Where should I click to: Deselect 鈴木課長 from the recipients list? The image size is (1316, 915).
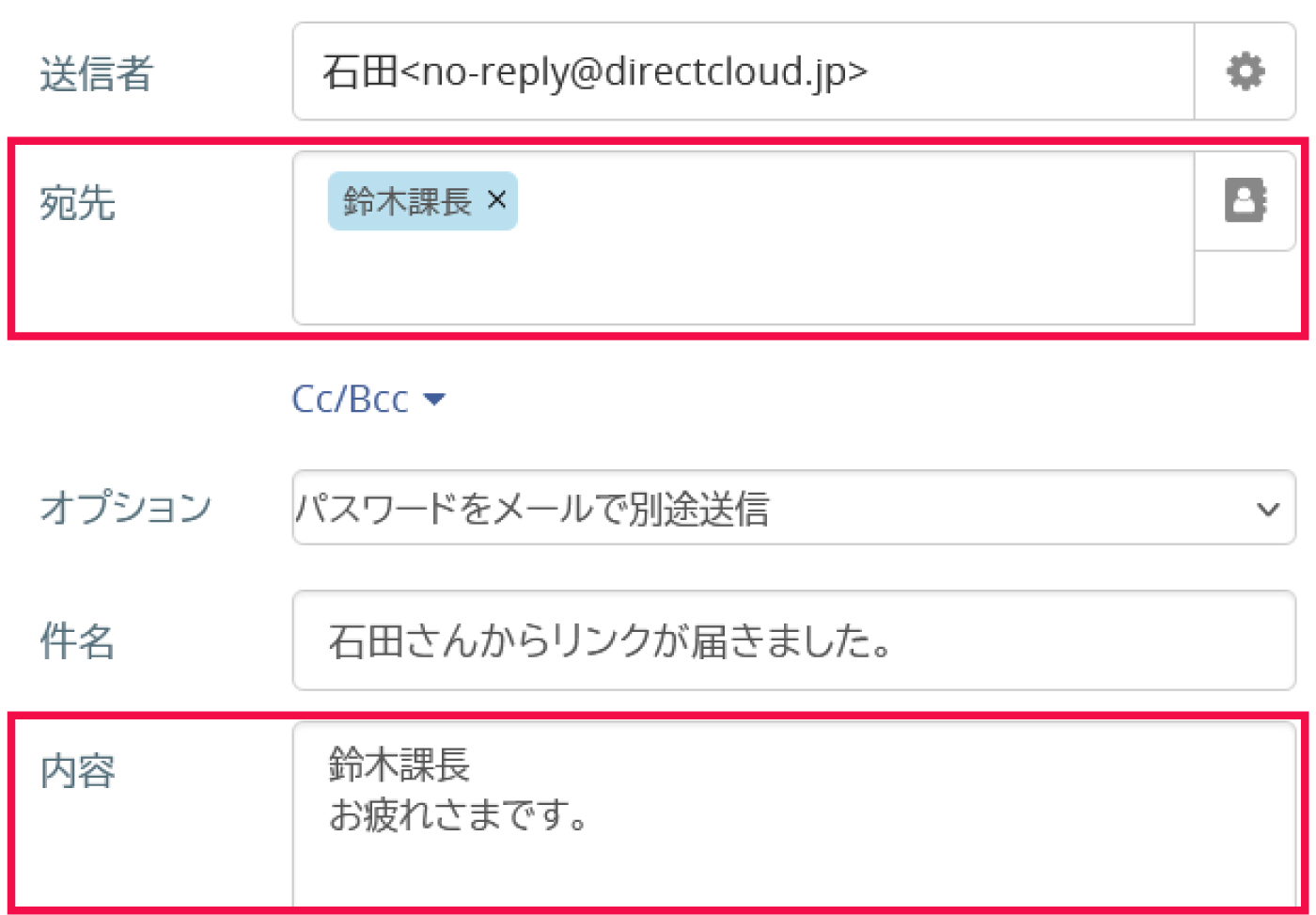pos(496,199)
